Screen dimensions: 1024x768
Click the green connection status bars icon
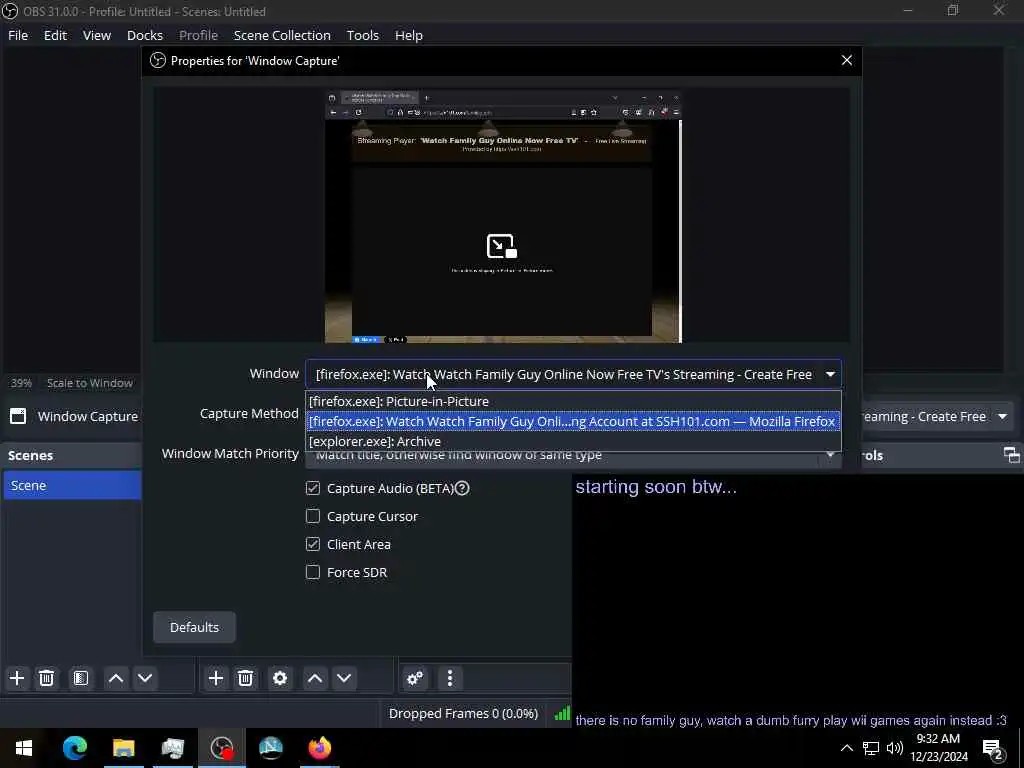pyautogui.click(x=562, y=713)
